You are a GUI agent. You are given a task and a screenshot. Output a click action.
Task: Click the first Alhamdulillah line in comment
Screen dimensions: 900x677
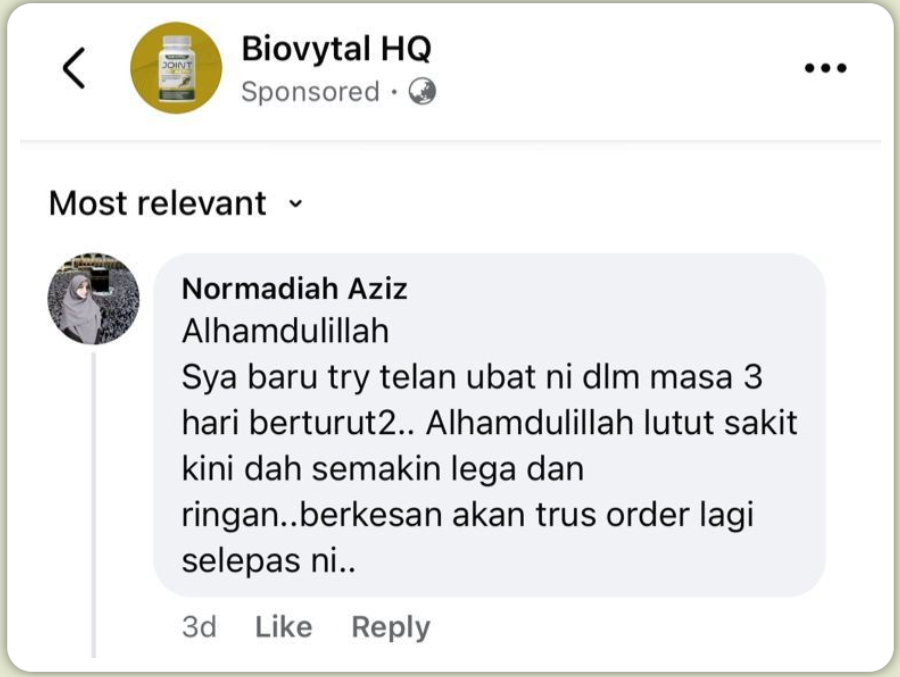click(x=285, y=331)
